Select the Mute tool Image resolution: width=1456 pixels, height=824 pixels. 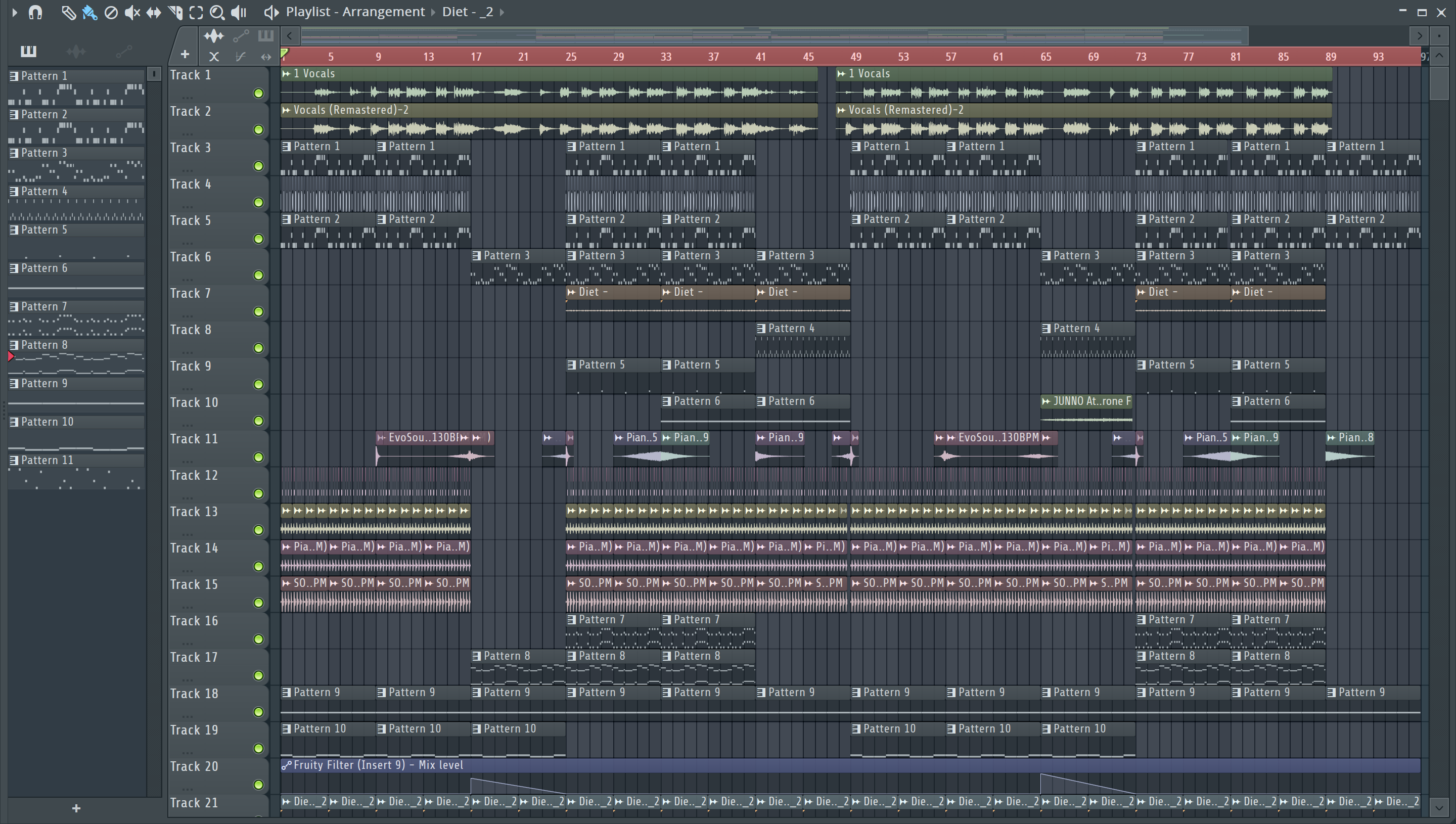pos(132,12)
